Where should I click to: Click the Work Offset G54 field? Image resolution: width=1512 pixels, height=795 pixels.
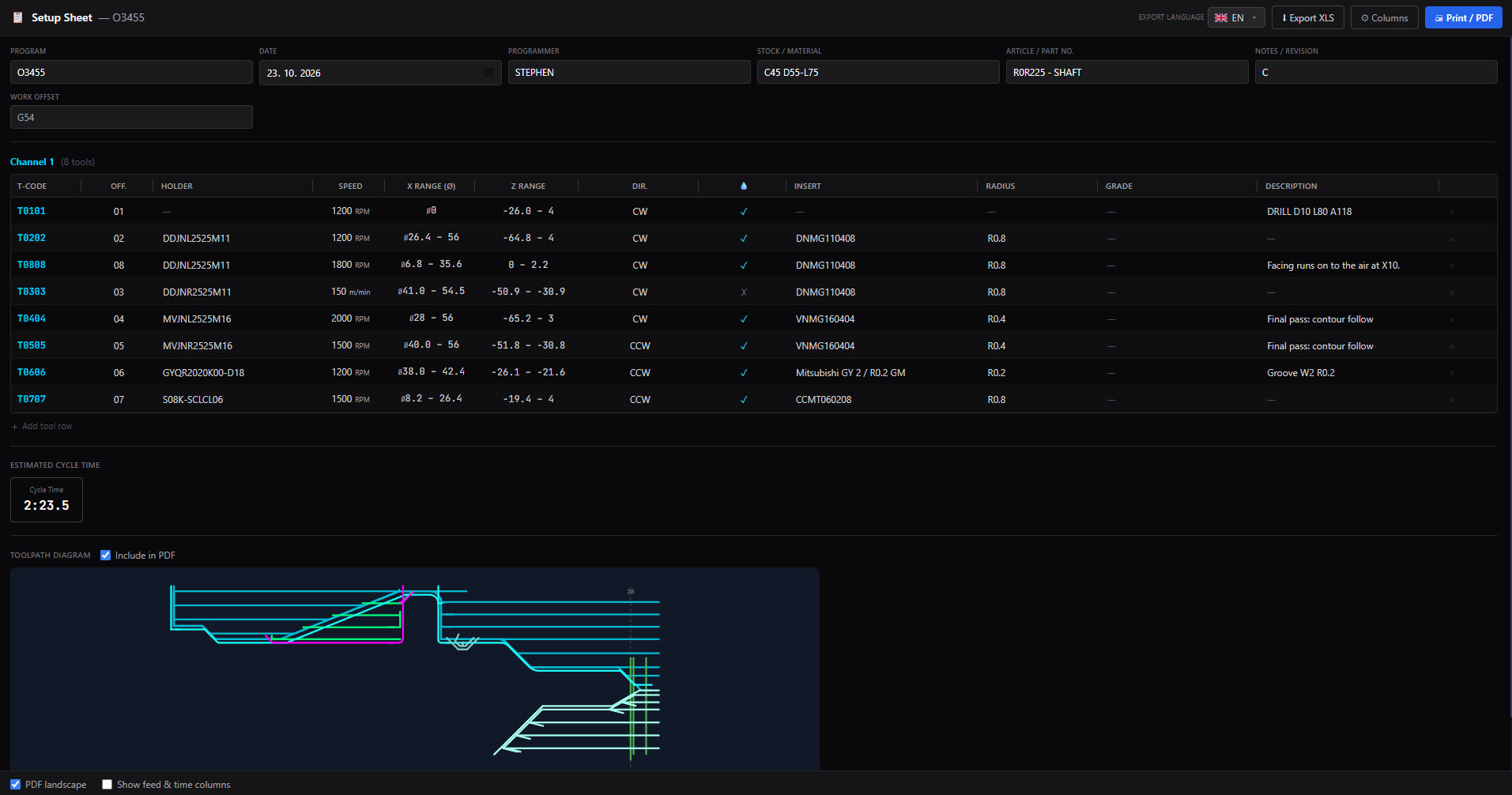click(131, 117)
